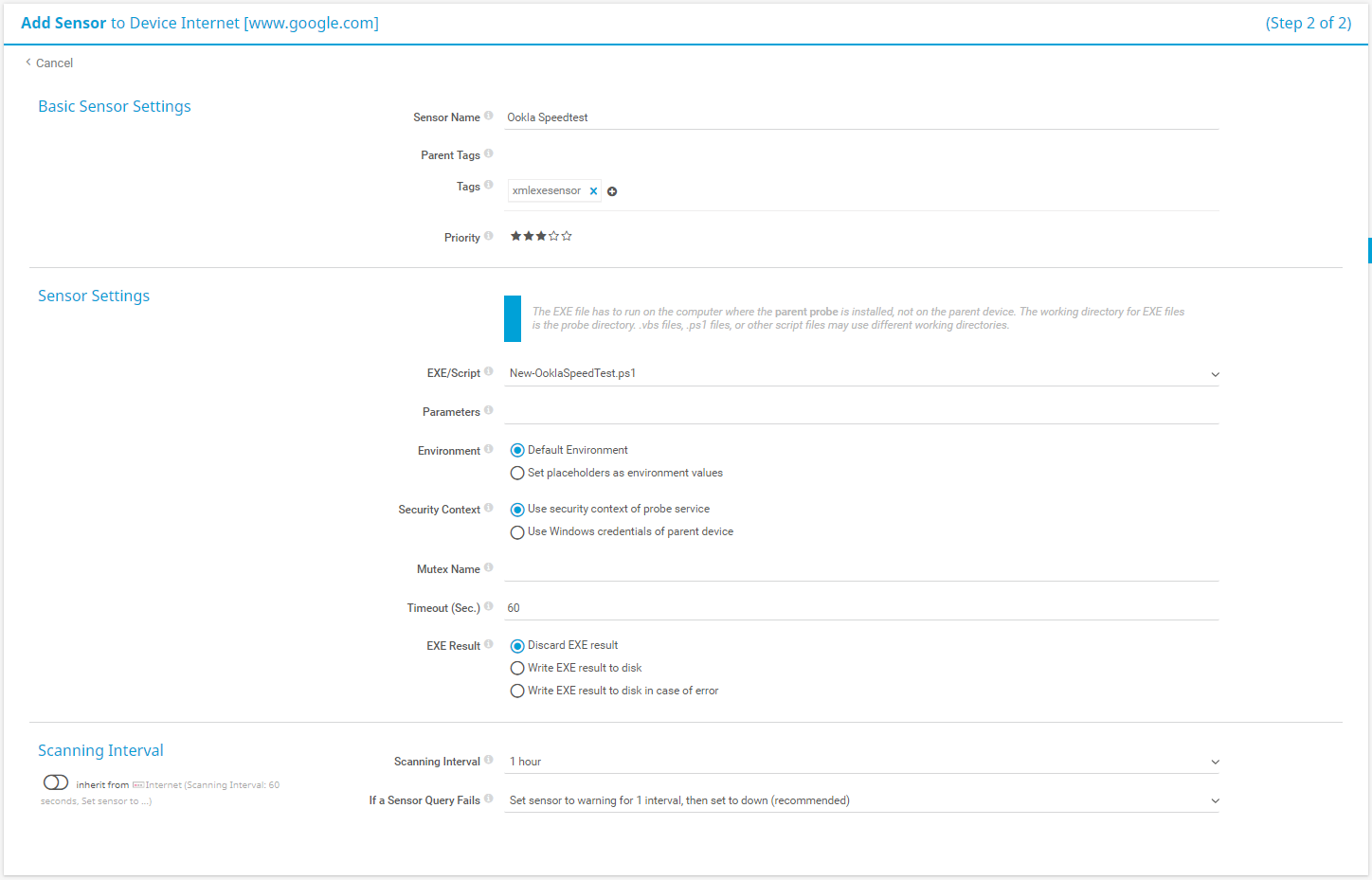This screenshot has height=880, width=1372.
Task: Remove the xmlexesensor tag
Action: 594,191
